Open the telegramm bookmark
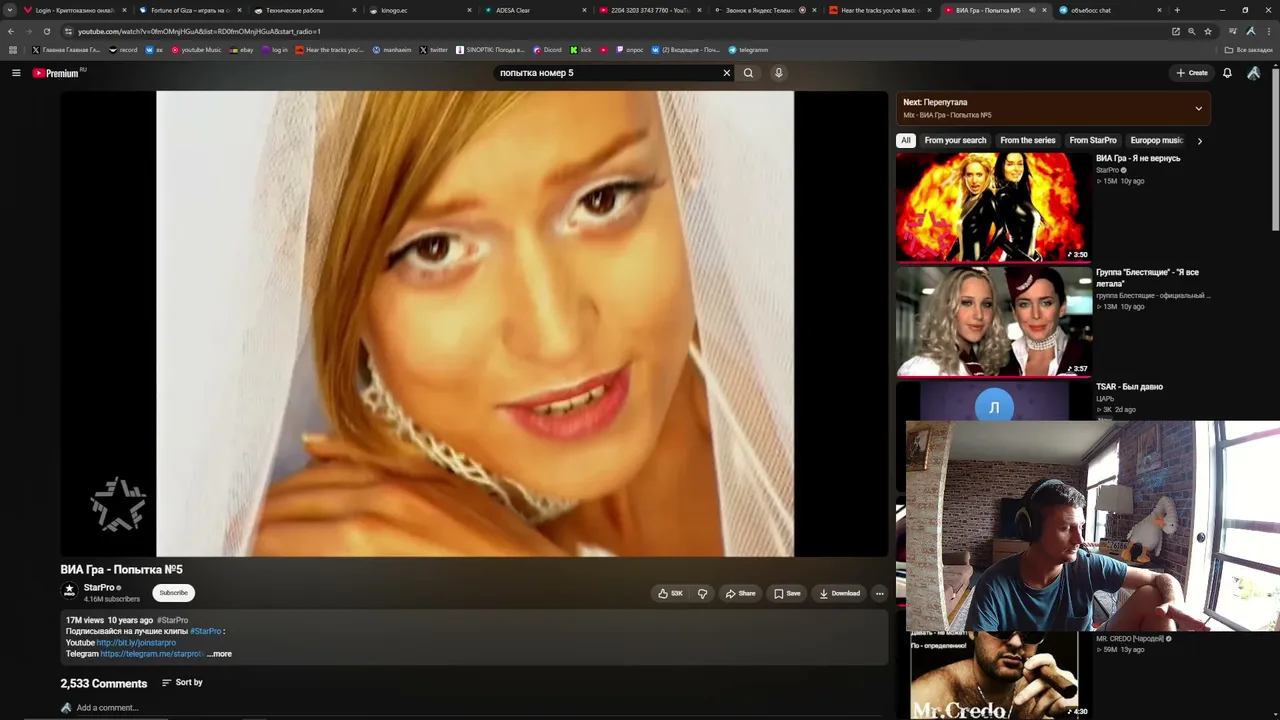Screen dimensions: 1280x720 coord(748,50)
